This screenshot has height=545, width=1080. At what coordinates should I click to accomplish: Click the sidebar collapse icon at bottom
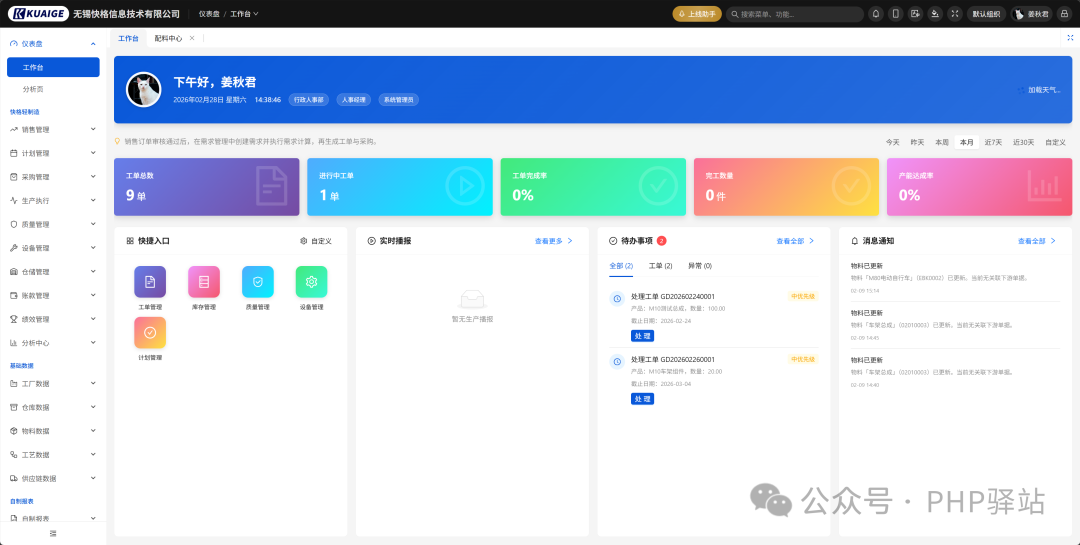(53, 534)
